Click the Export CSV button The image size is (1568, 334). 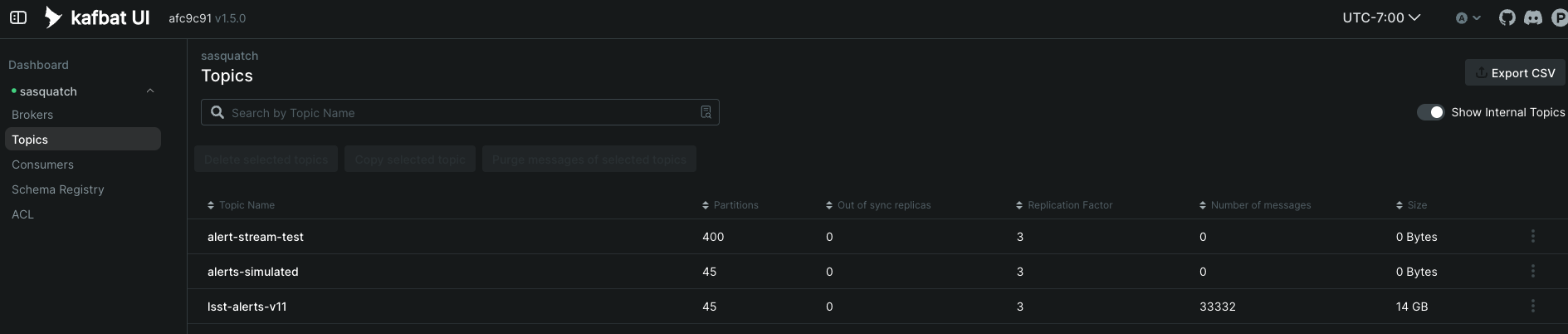click(x=1515, y=73)
